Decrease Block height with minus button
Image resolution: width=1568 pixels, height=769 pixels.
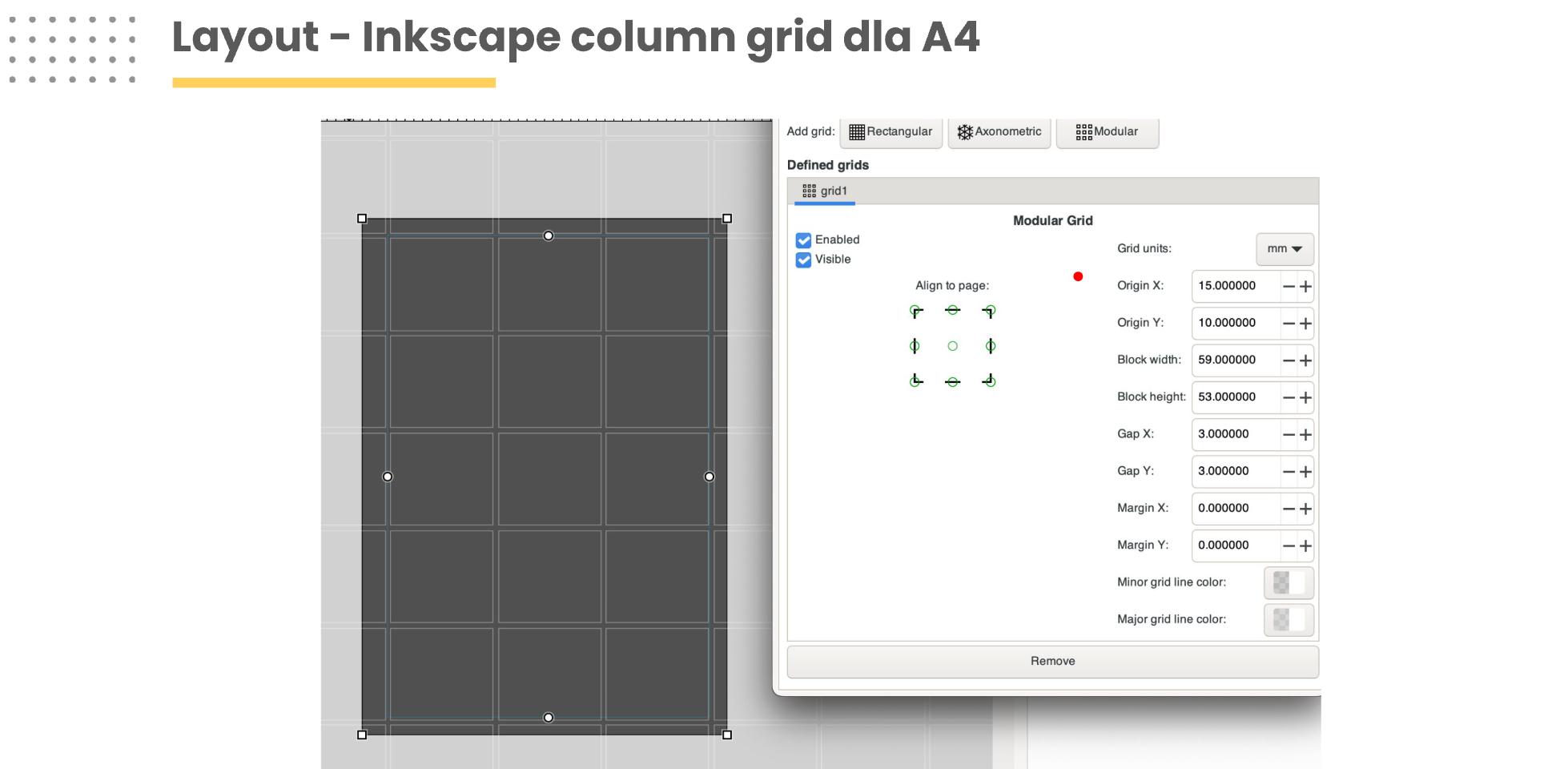1289,398
